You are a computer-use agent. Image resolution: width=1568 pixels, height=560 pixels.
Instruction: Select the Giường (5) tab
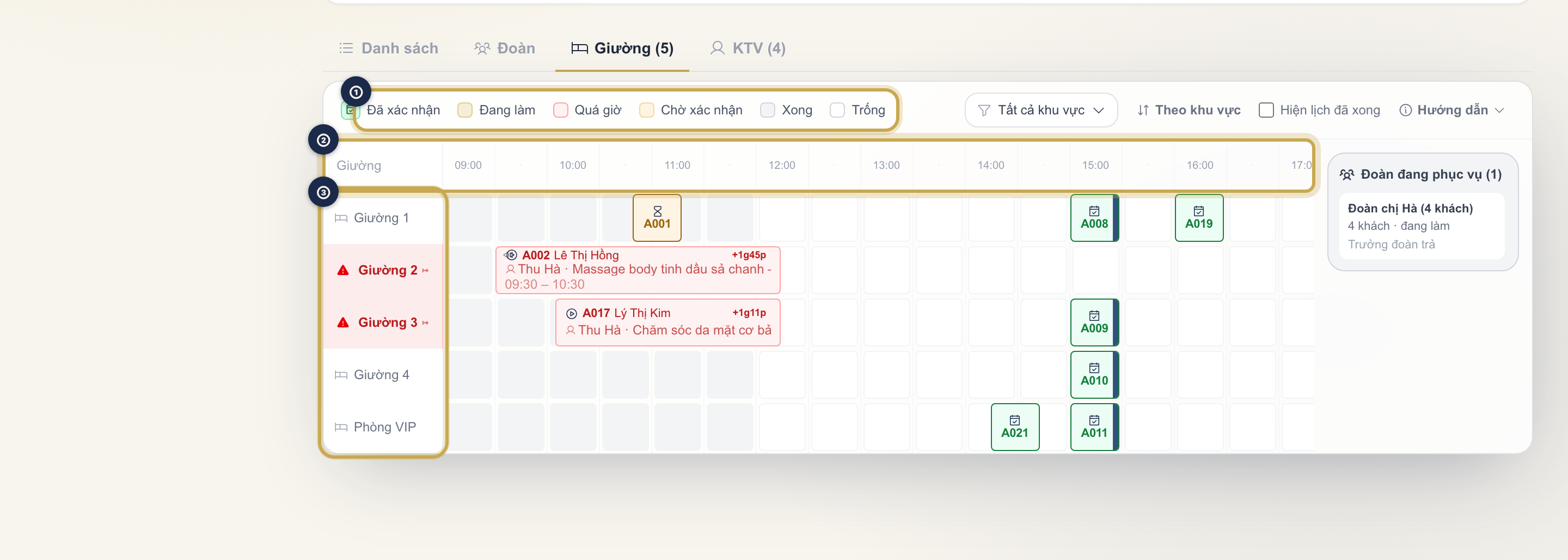pos(622,48)
